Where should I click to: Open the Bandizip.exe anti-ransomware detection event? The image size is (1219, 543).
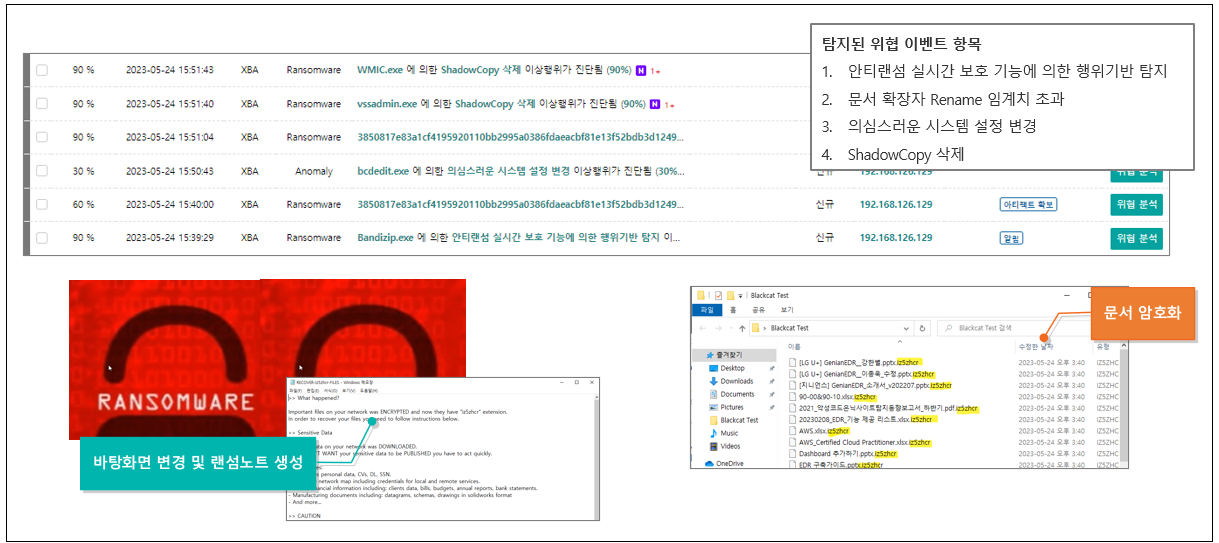519,238
